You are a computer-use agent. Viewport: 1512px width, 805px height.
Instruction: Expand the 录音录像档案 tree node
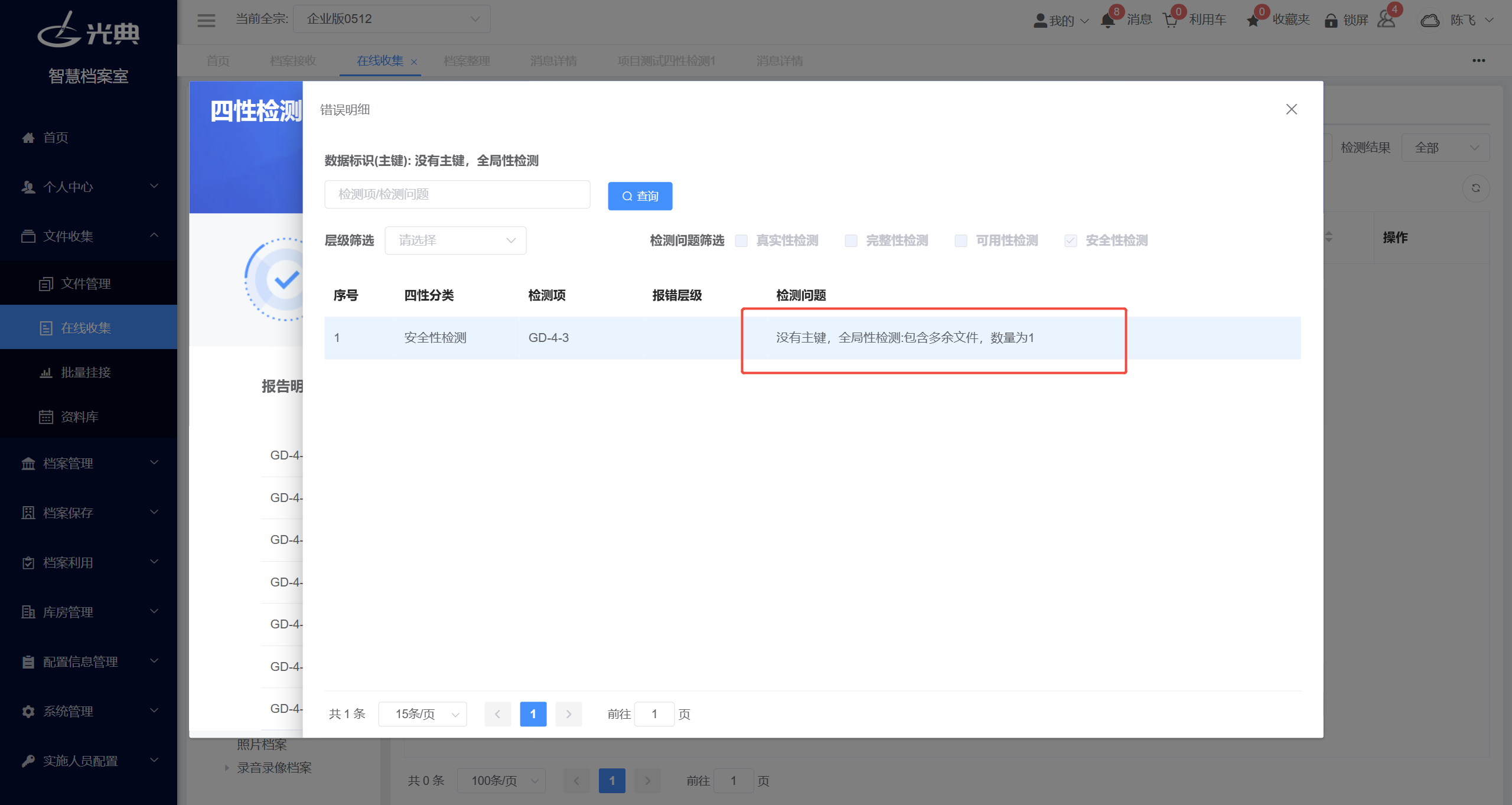click(x=227, y=768)
